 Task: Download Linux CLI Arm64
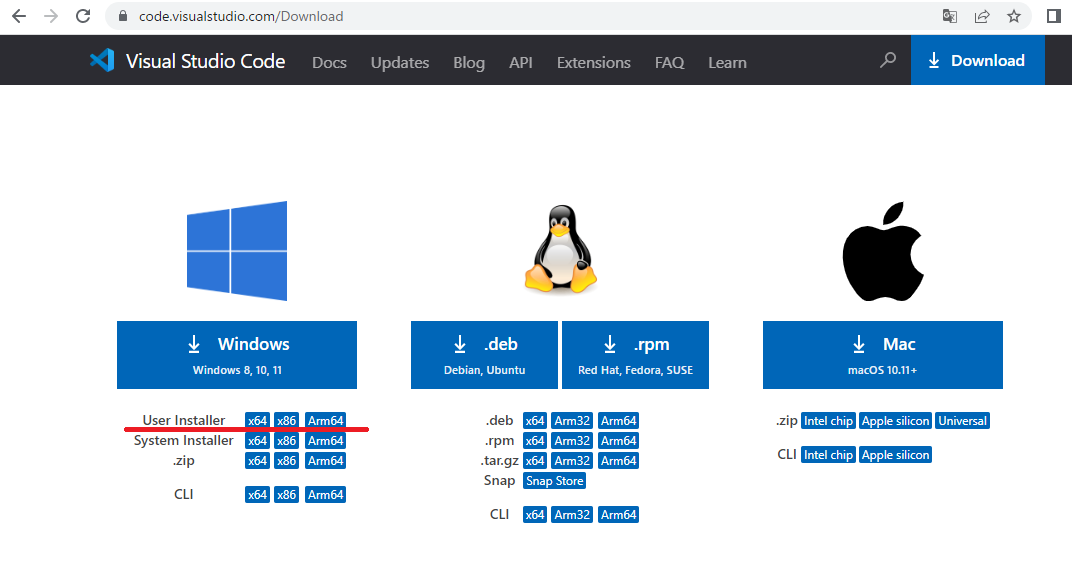point(619,514)
